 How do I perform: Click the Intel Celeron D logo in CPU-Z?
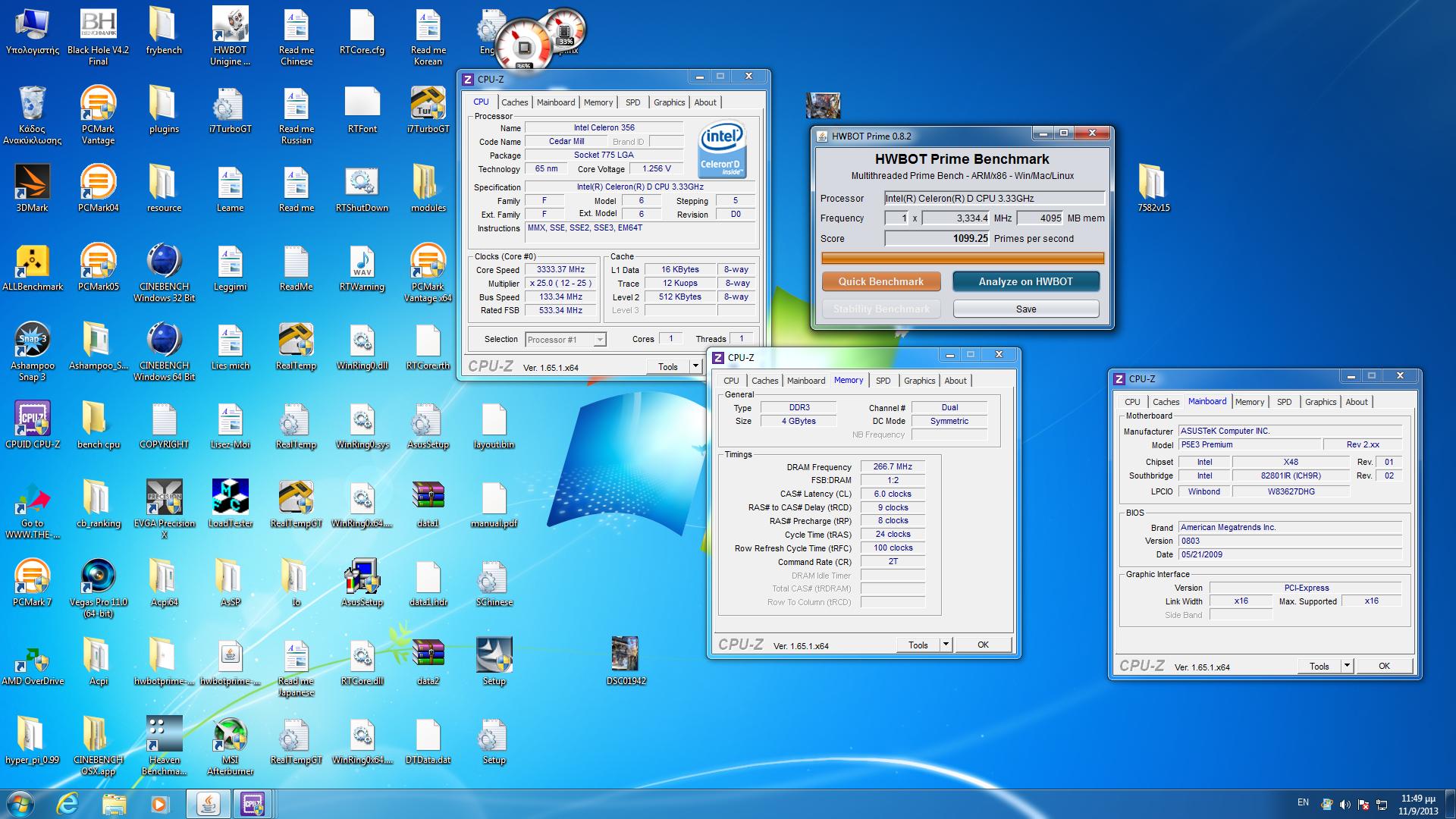pyautogui.click(x=722, y=149)
